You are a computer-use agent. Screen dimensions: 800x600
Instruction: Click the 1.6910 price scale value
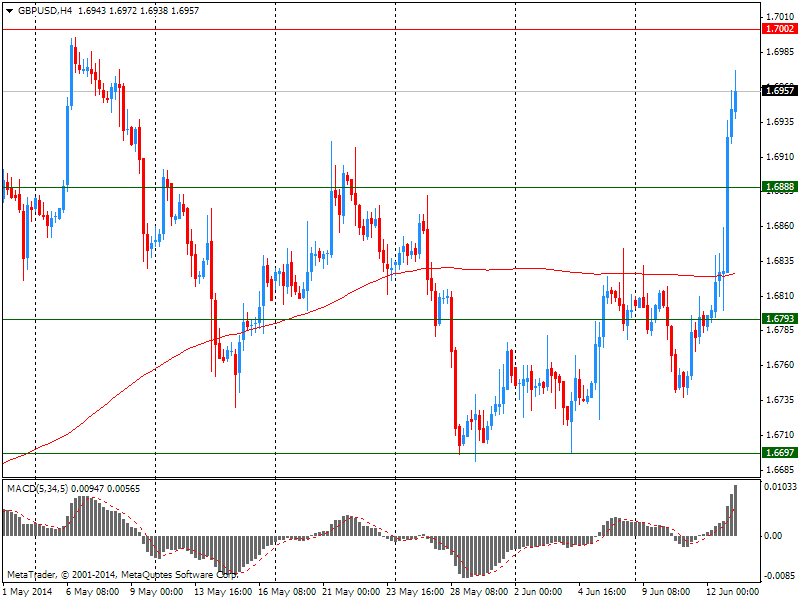[780, 156]
